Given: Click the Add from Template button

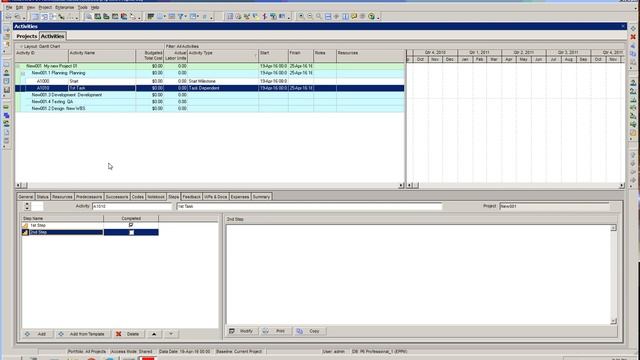Looking at the screenshot, I should pos(83,334).
